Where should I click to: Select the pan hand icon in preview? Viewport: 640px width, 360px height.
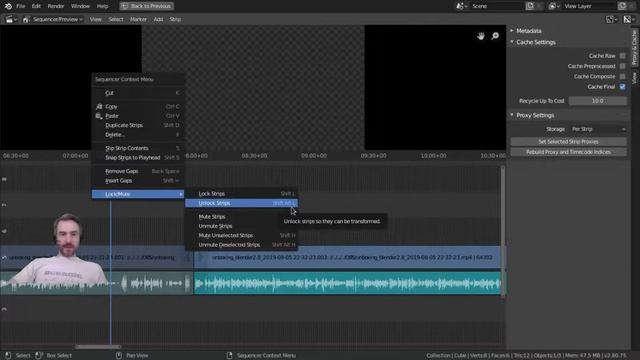pos(481,36)
